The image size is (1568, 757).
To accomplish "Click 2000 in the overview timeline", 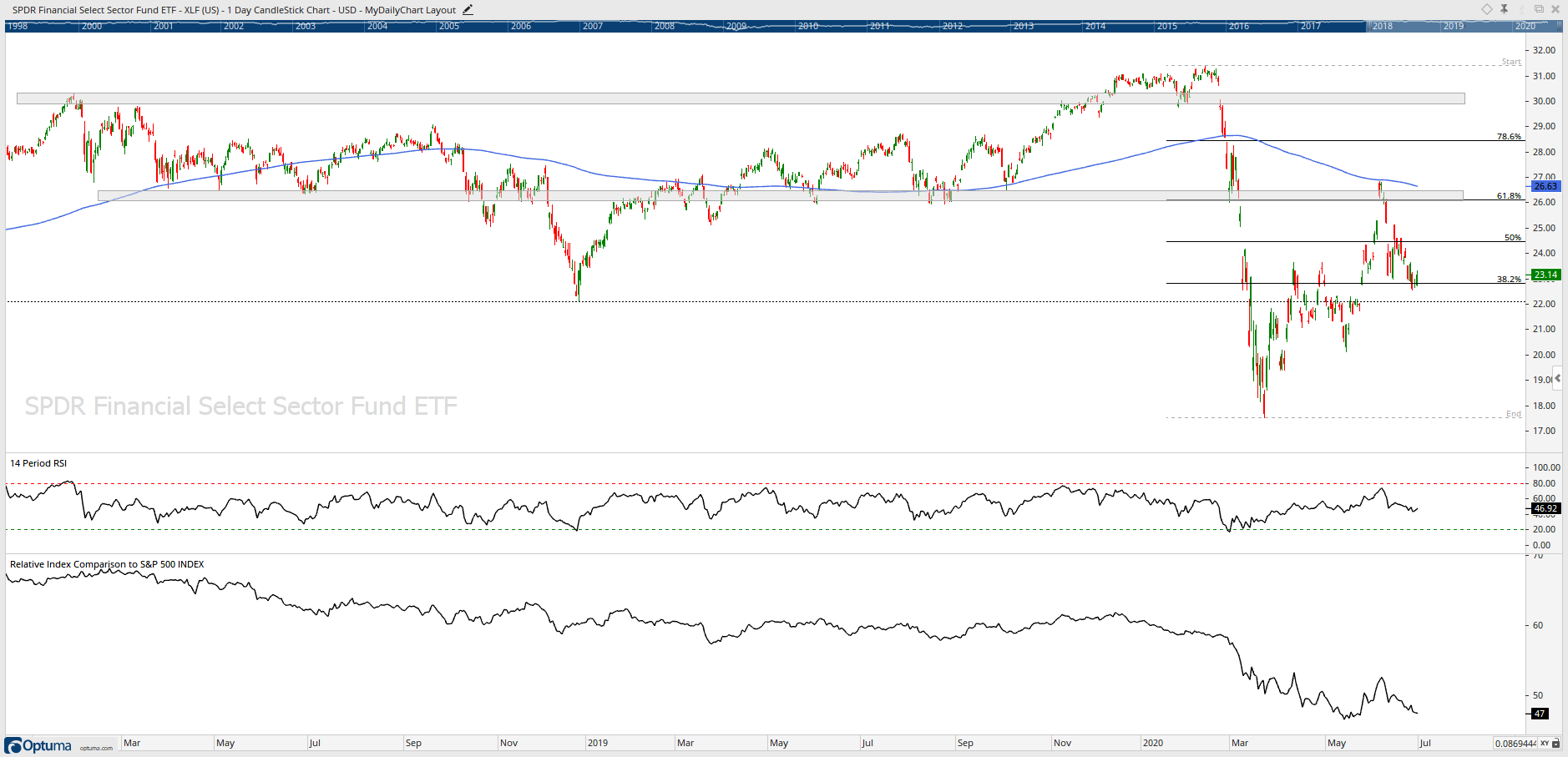I will (92, 26).
